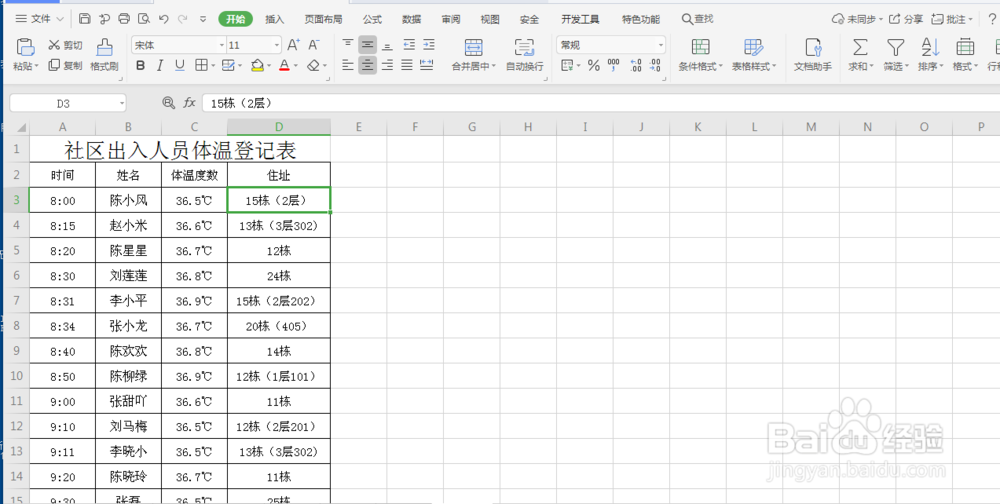This screenshot has height=504, width=1000.
Task: Toggle underline formatting
Action: [180, 65]
